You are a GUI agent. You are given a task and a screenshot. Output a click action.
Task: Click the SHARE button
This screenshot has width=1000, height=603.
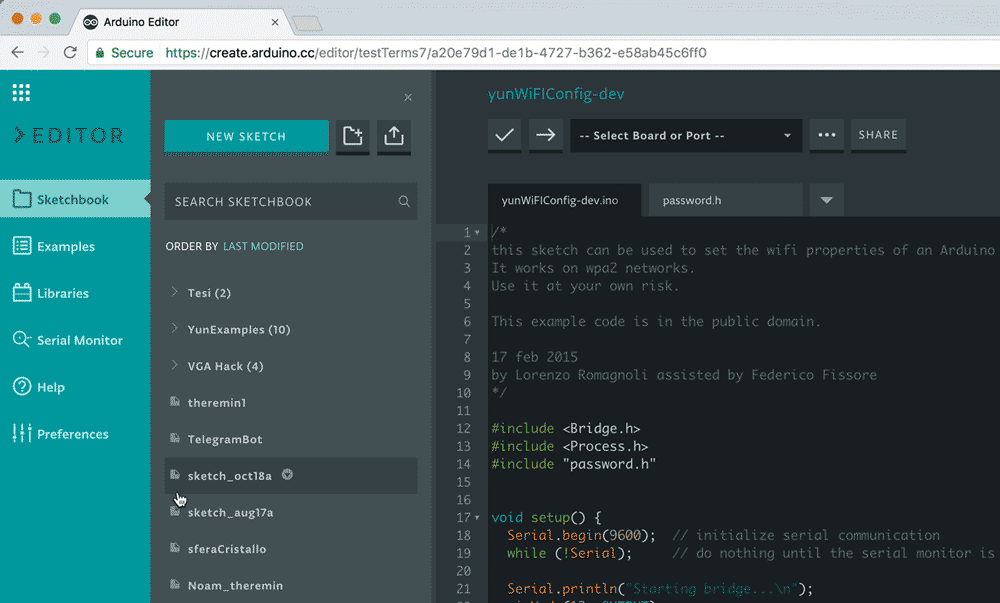coord(878,135)
